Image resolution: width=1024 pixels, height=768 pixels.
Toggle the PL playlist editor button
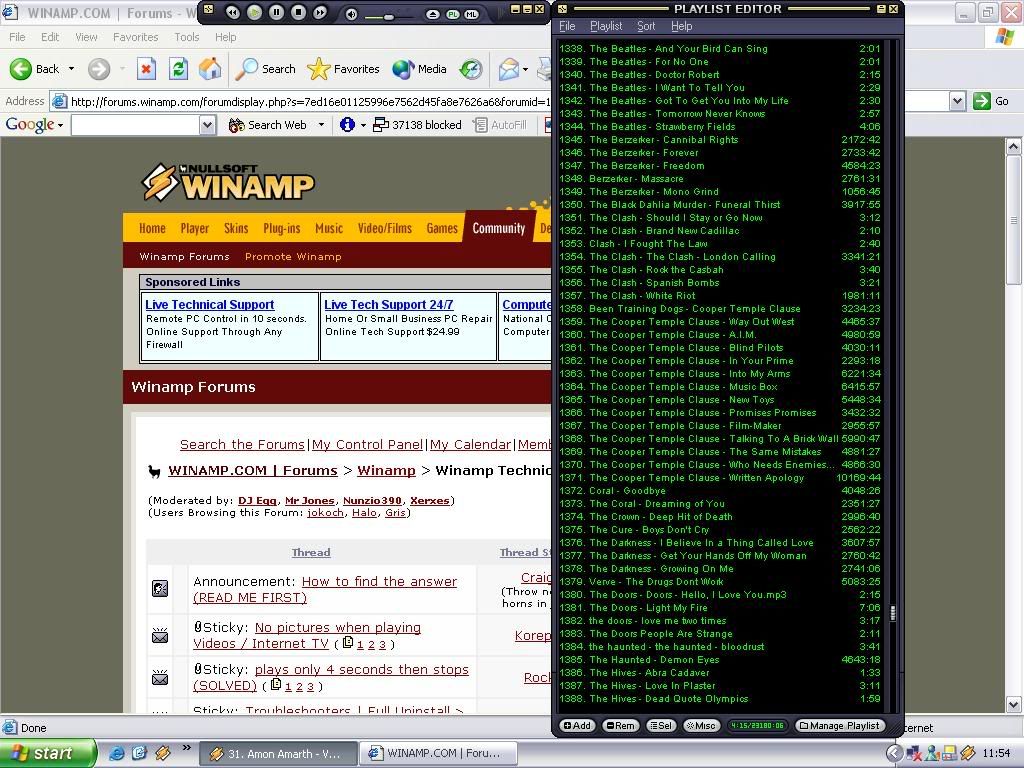click(x=453, y=14)
